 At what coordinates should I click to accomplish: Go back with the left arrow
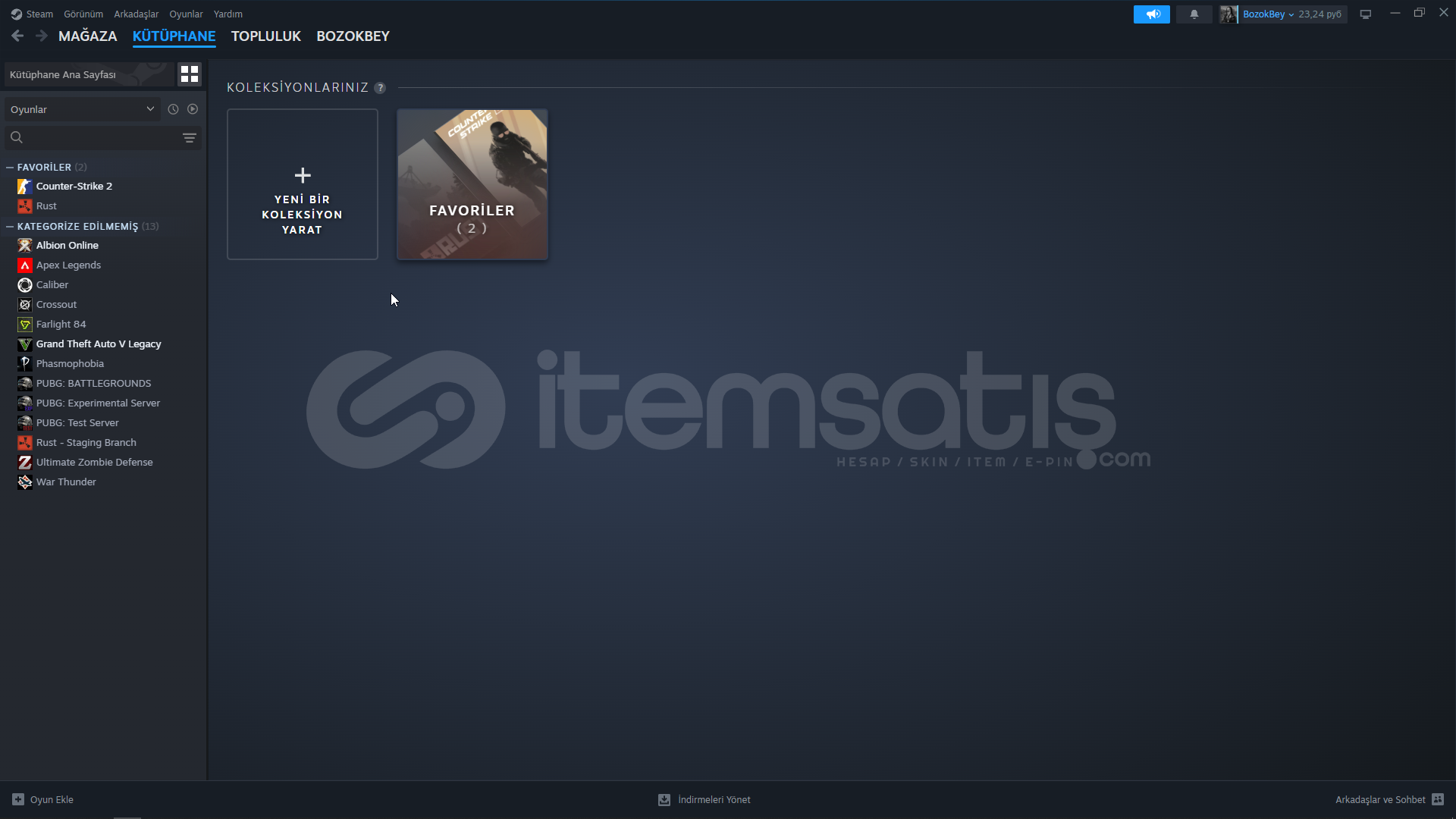17,36
